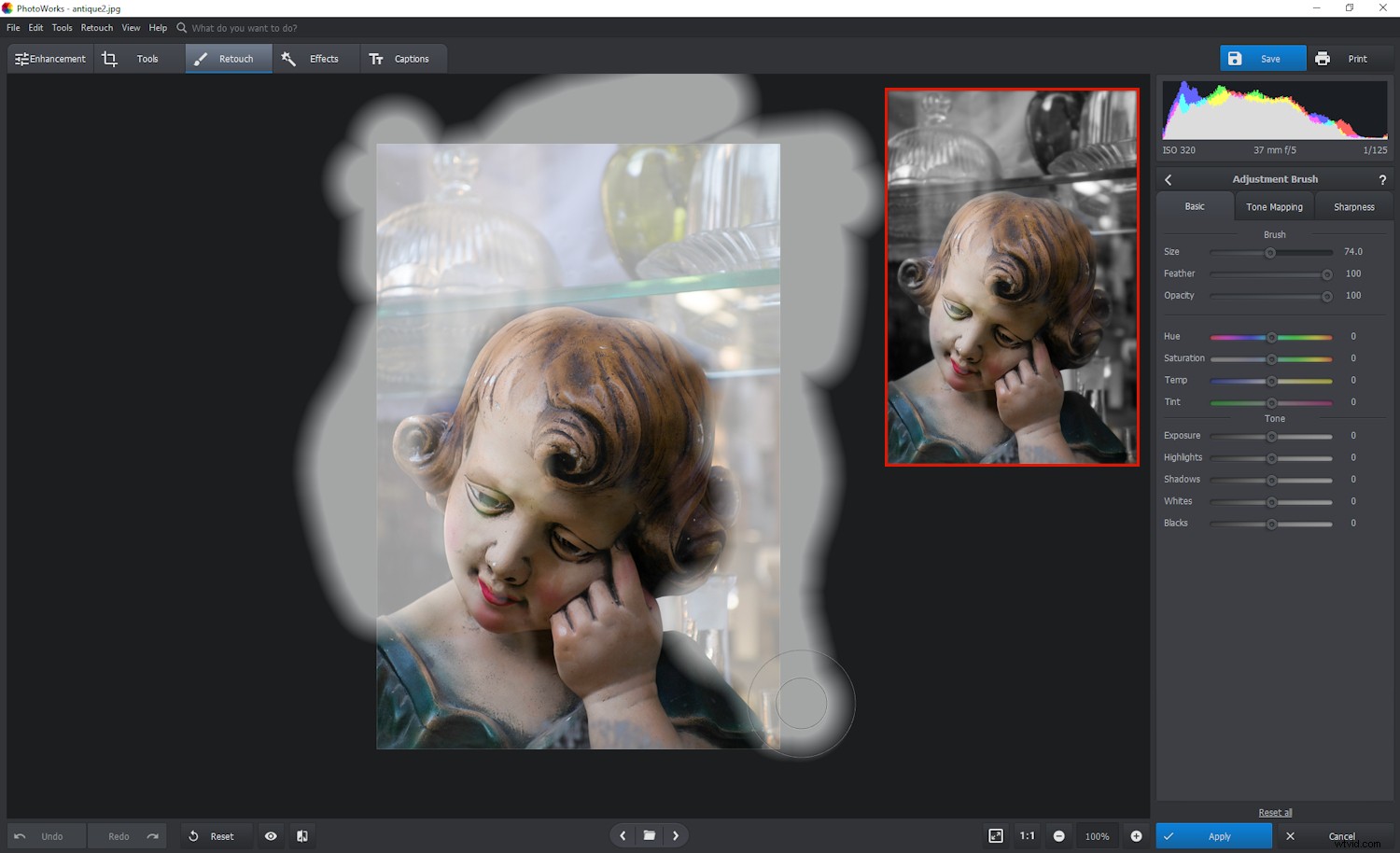Toggle the show-original eye icon
The width and height of the screenshot is (1400, 853).
click(x=271, y=835)
